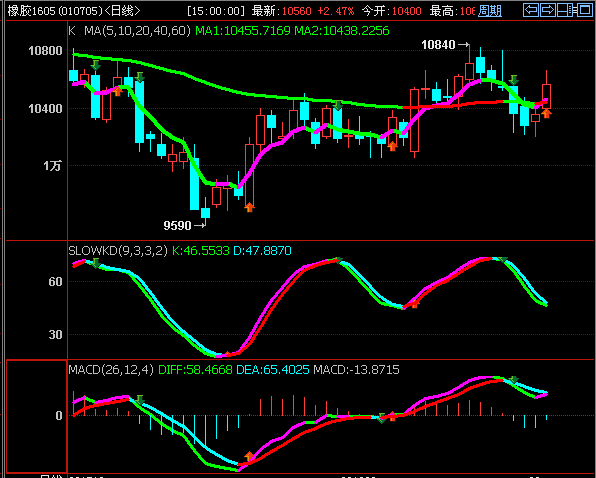Click the left arrow navigation icon
The height and width of the screenshot is (478, 596).
tap(531, 10)
